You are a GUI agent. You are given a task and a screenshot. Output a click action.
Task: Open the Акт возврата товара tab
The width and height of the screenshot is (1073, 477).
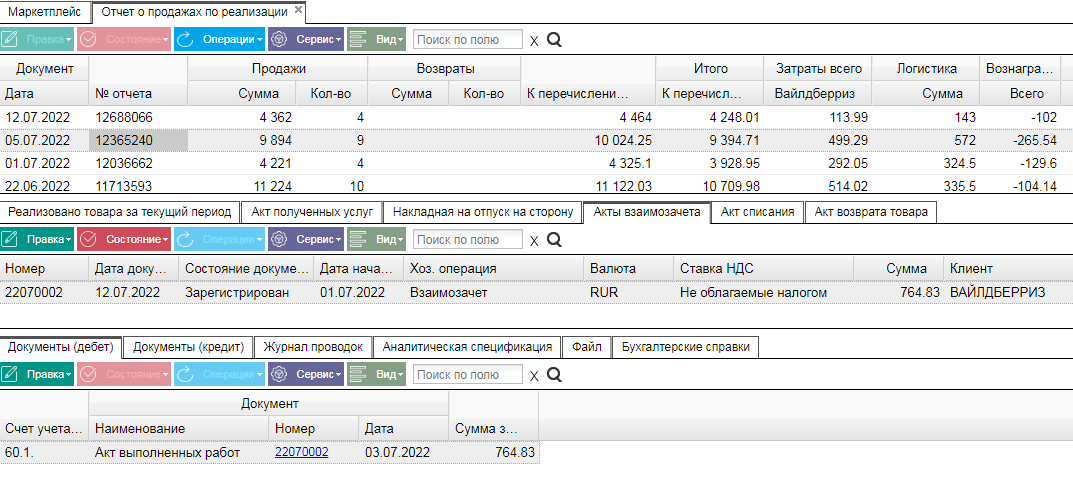click(870, 211)
